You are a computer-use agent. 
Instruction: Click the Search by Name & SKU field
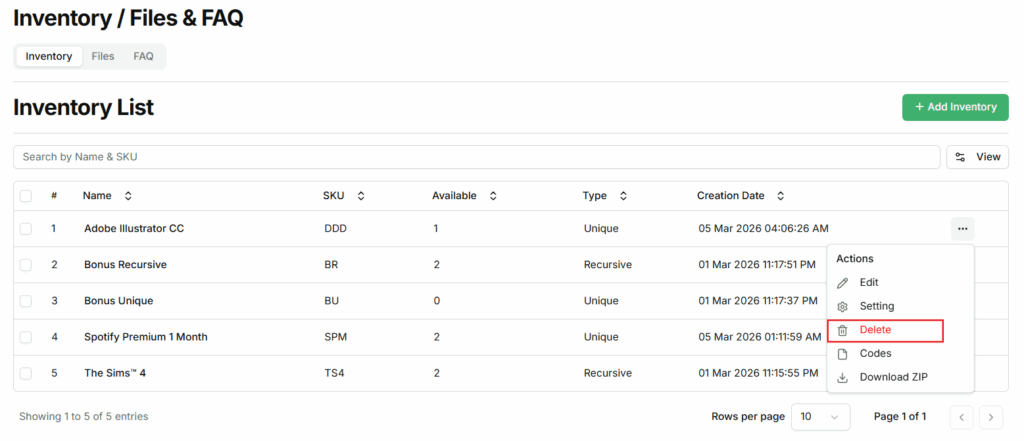point(476,157)
